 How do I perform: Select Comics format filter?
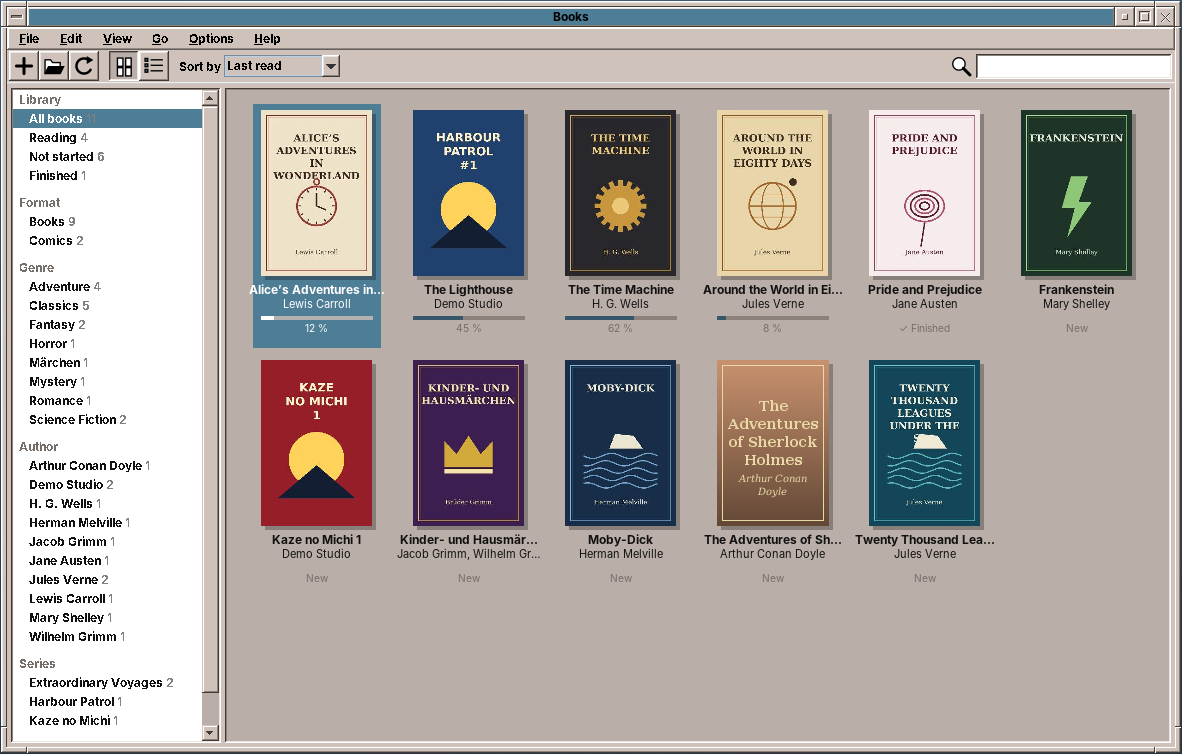(x=108, y=241)
